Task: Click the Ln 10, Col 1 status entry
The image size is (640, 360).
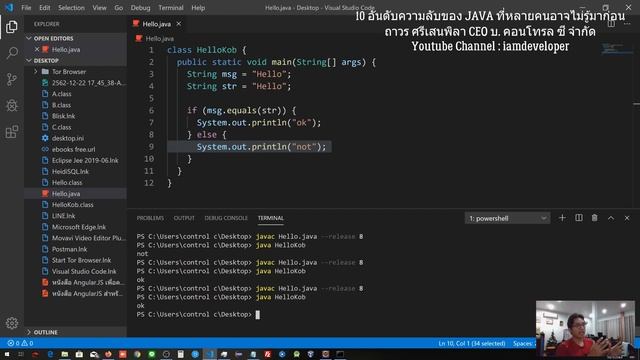Action: click(x=472, y=344)
